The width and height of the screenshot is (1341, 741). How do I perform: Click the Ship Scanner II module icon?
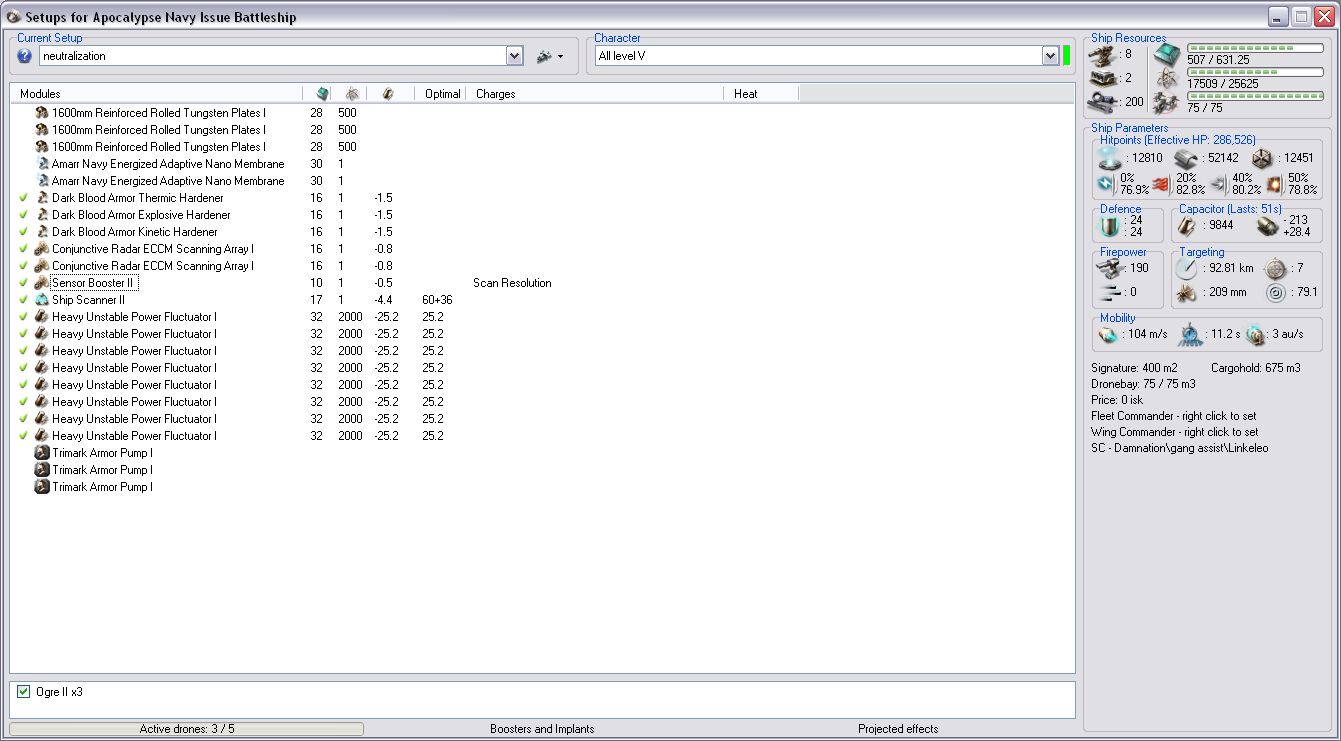[42, 300]
